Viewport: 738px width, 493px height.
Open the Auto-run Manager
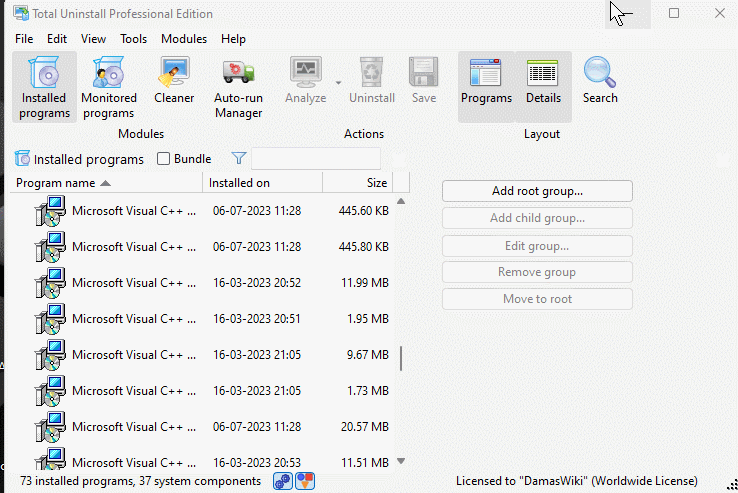click(238, 88)
